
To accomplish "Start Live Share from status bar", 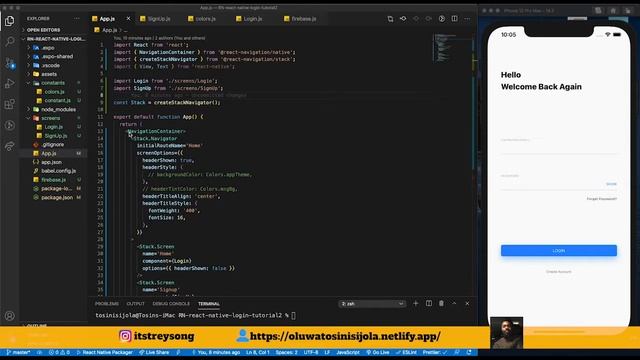I will (154, 352).
